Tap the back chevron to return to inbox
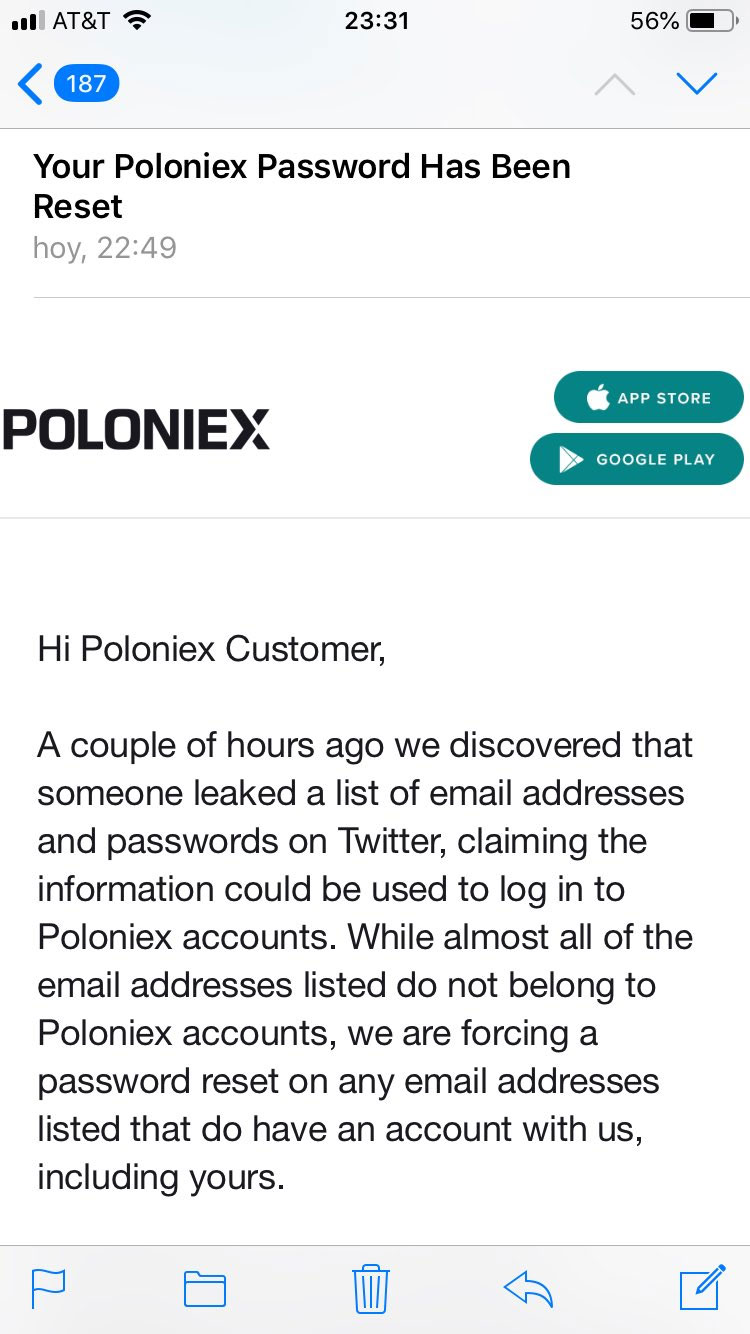This screenshot has width=750, height=1334. (30, 84)
